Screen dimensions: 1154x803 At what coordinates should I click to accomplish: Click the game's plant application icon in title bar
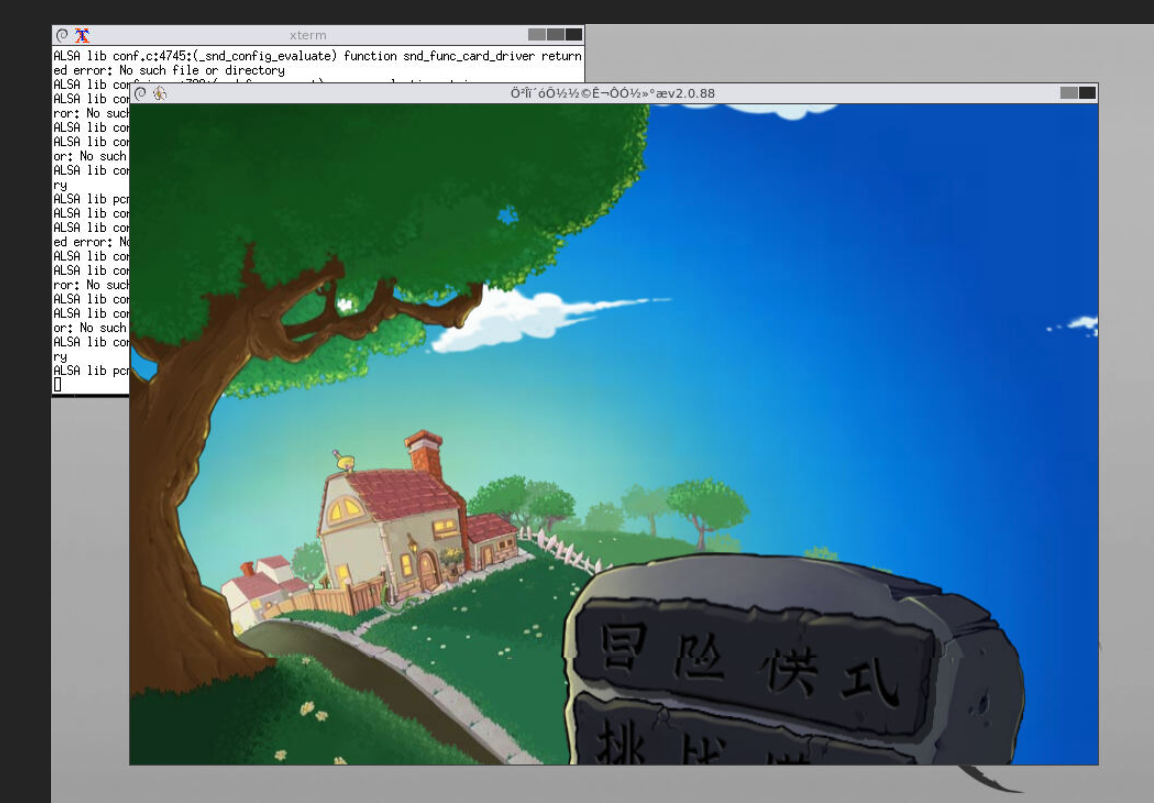160,93
